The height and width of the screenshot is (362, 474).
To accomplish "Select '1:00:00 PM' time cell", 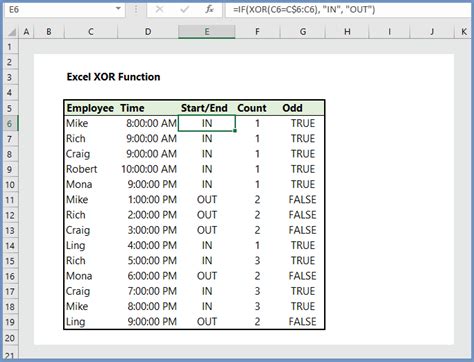I will click(148, 200).
